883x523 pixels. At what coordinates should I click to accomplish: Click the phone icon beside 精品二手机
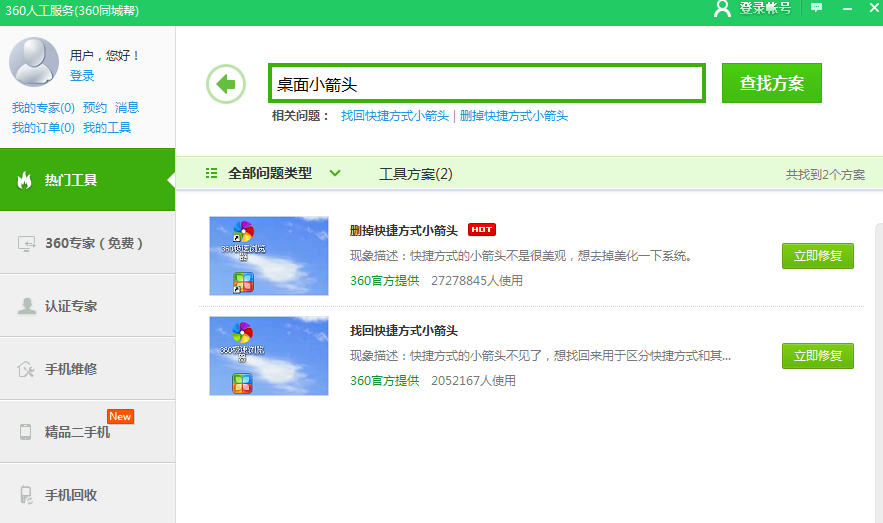coord(26,432)
